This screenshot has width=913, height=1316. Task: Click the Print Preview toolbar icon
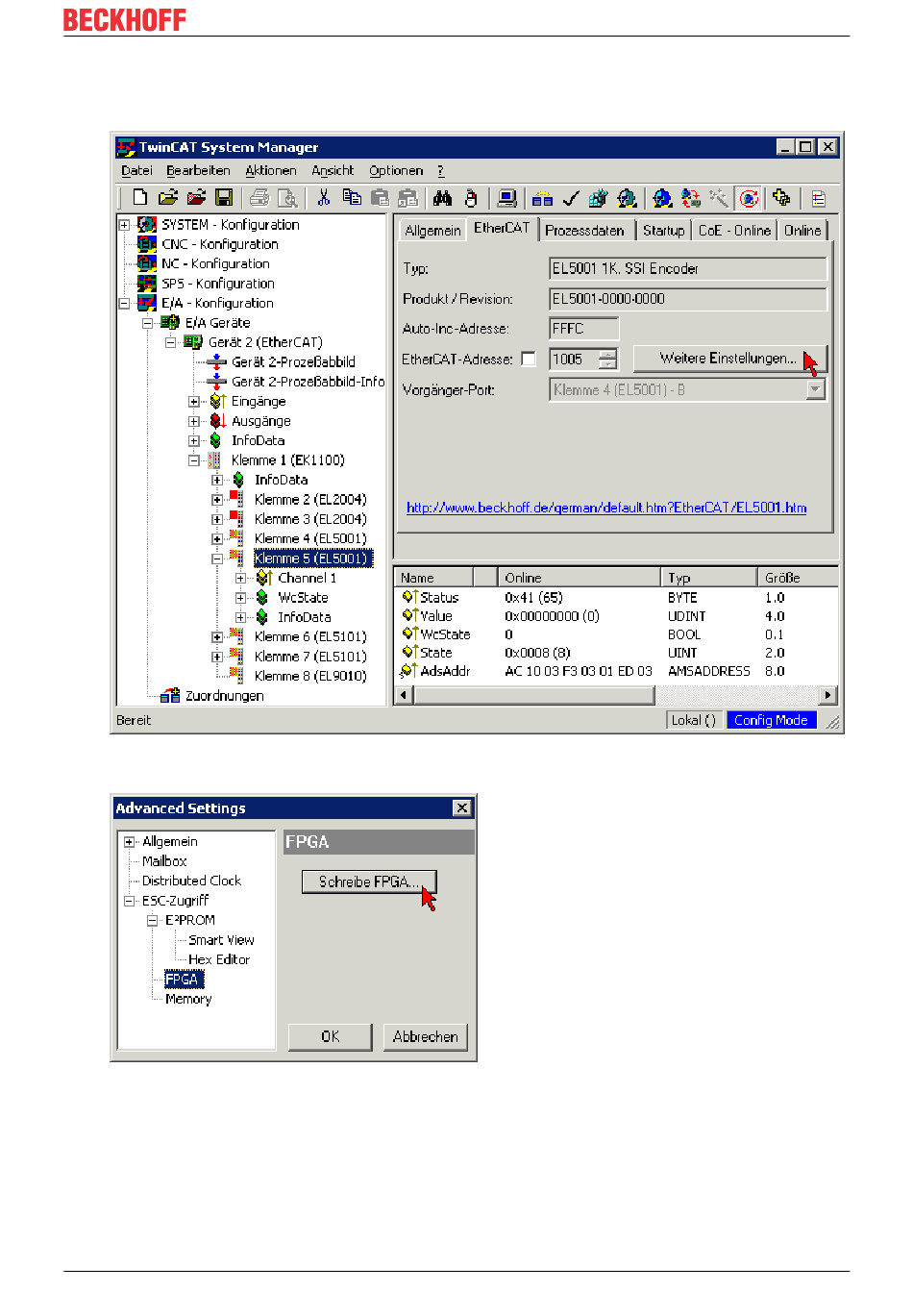pyautogui.click(x=286, y=198)
